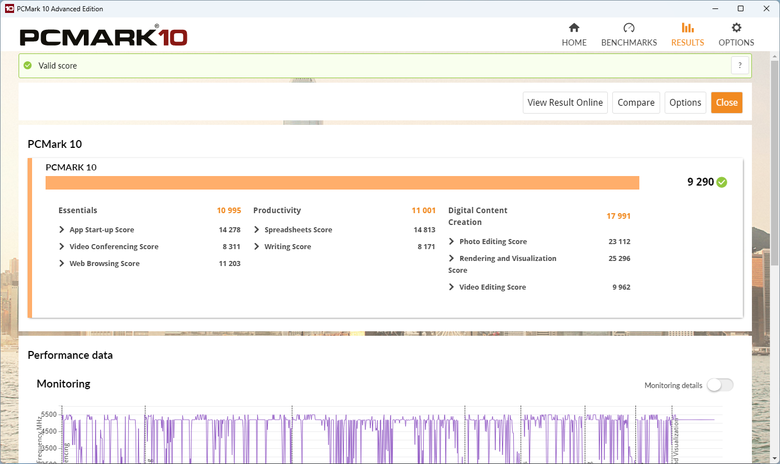Click the Options gear icon
Viewport: 780px width, 464px height.
tap(736, 27)
